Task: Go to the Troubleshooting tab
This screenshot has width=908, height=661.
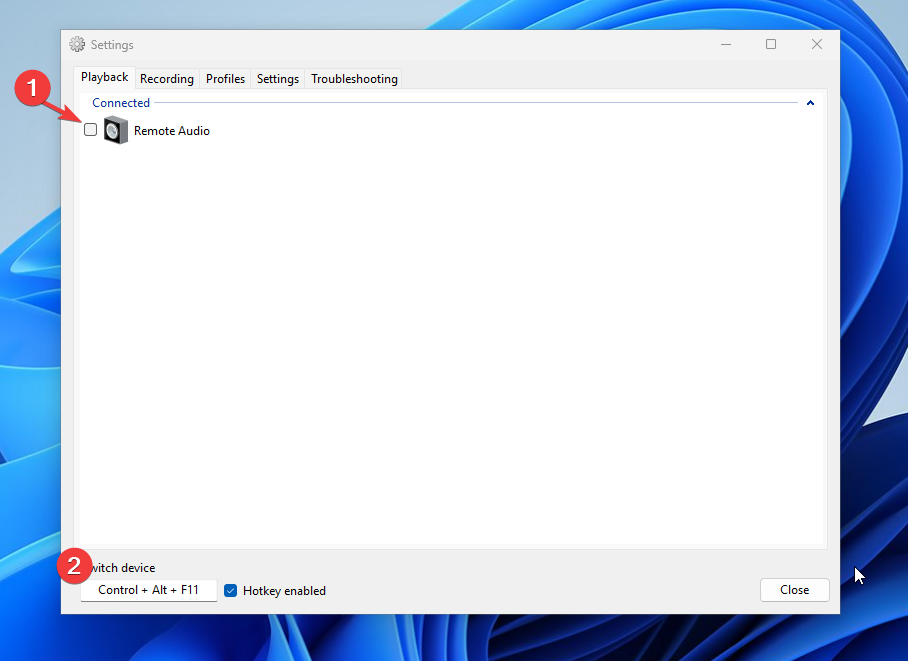Action: pos(353,78)
